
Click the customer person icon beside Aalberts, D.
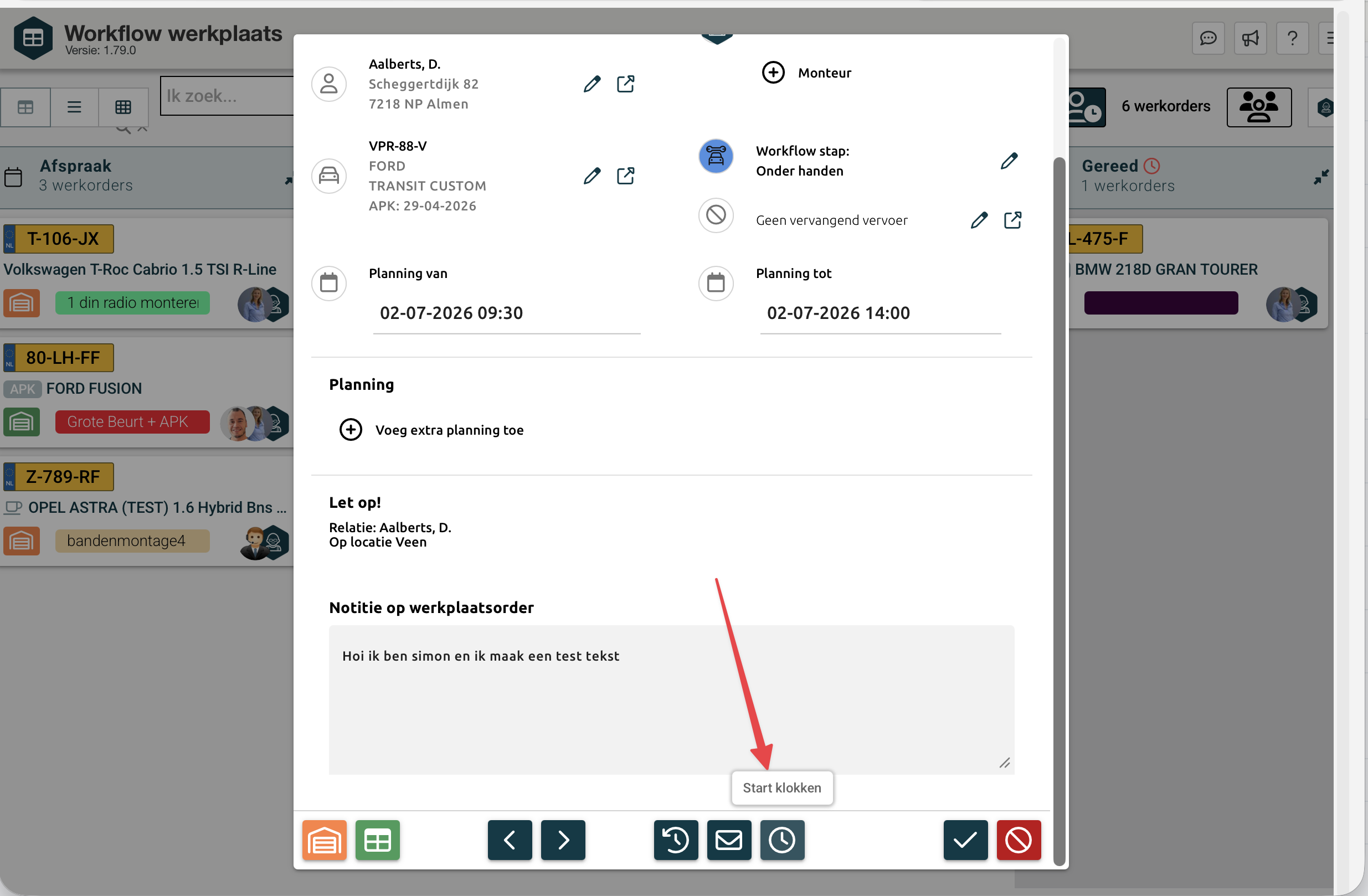coord(329,84)
